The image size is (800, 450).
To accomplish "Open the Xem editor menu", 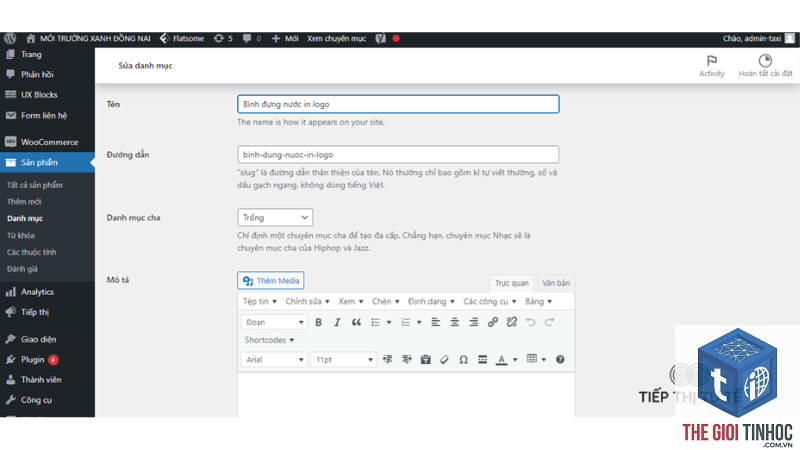I will [x=351, y=302].
